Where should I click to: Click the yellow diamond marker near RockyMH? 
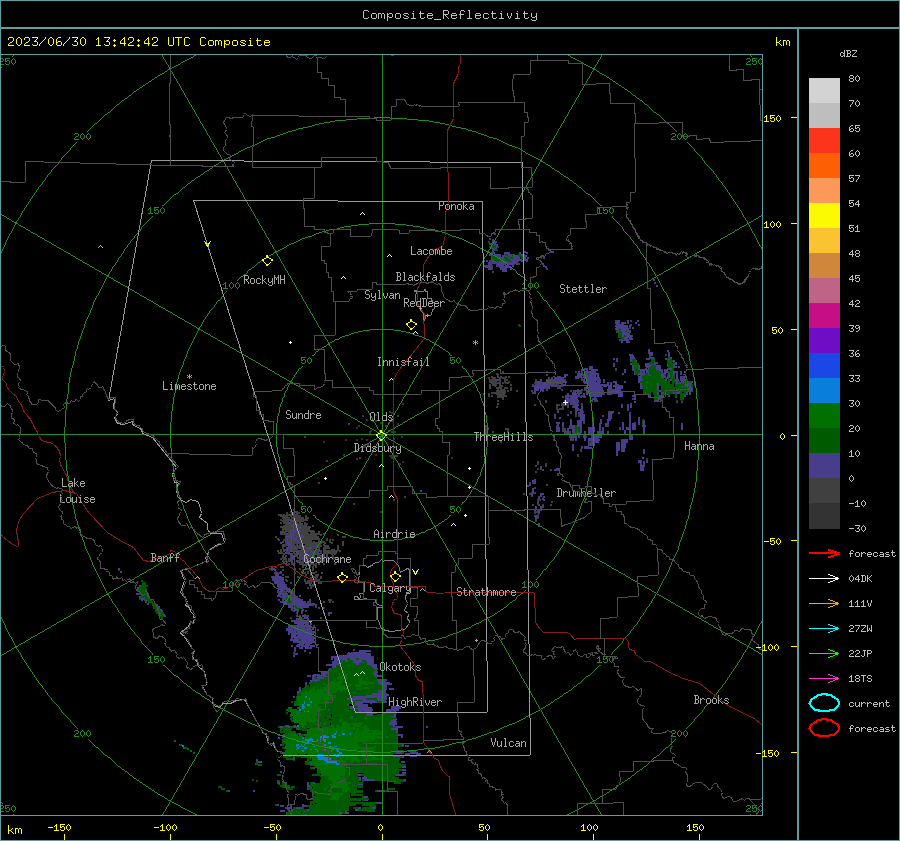click(x=267, y=261)
